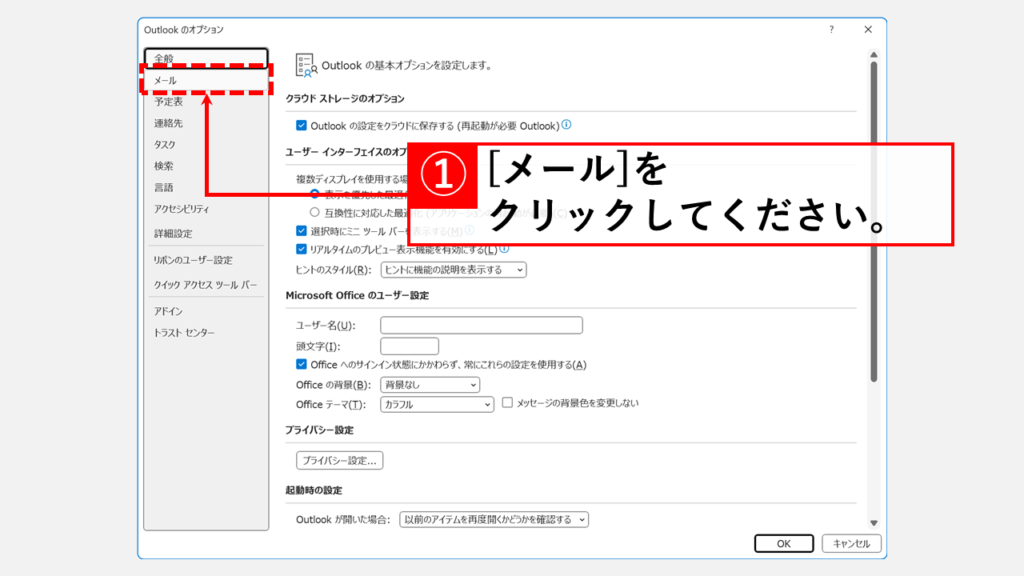Image resolution: width=1024 pixels, height=576 pixels.
Task: Open the トラスト センター category
Action: click(206, 333)
